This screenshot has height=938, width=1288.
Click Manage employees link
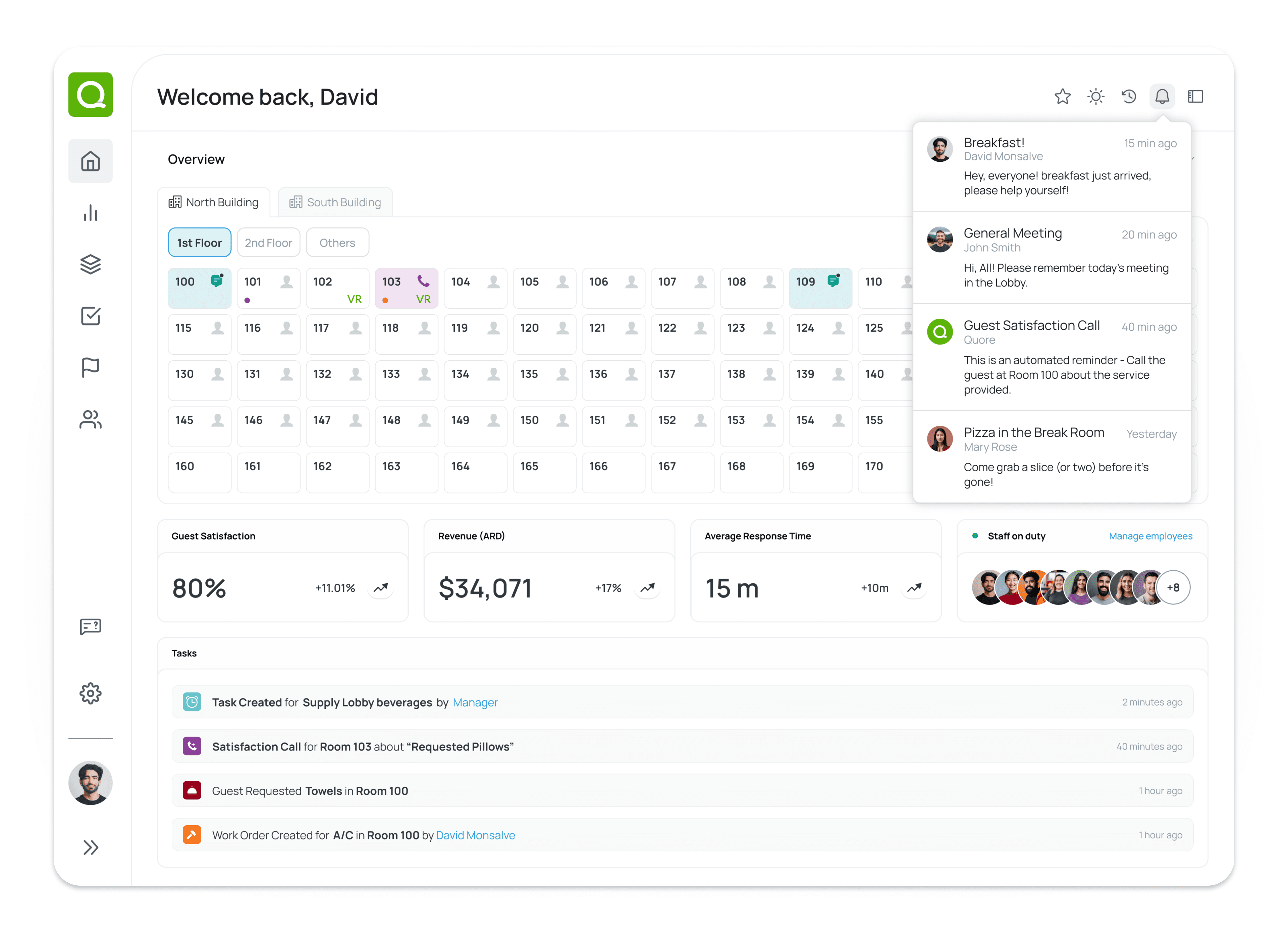(1150, 536)
